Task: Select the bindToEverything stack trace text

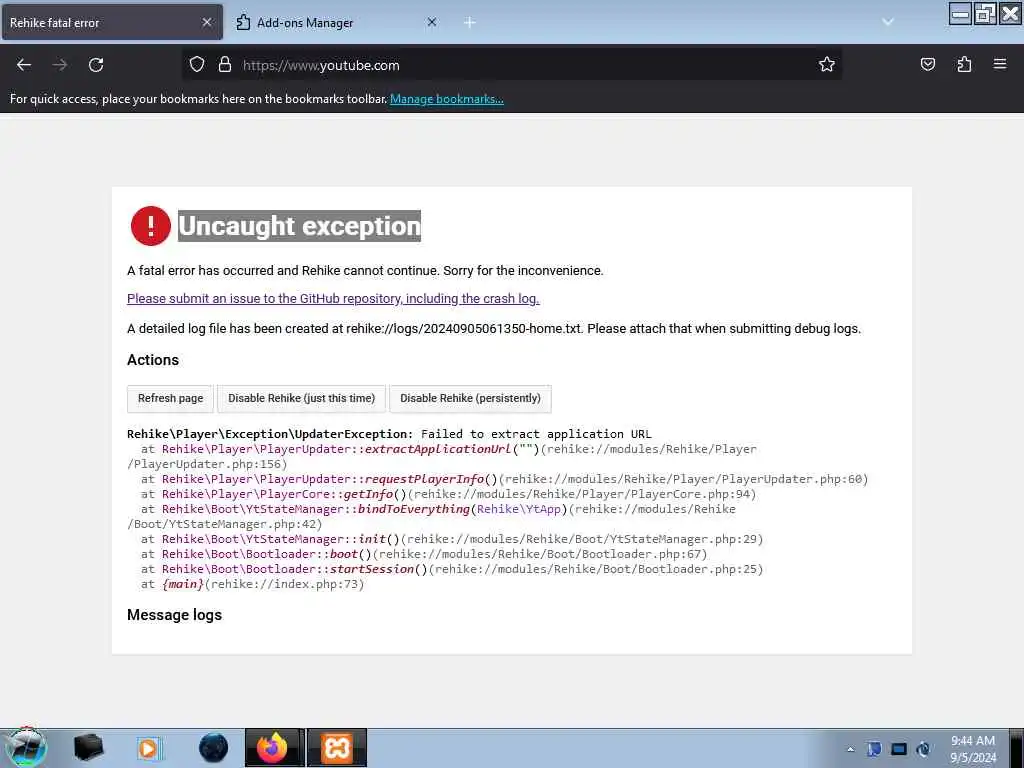Action: point(414,509)
